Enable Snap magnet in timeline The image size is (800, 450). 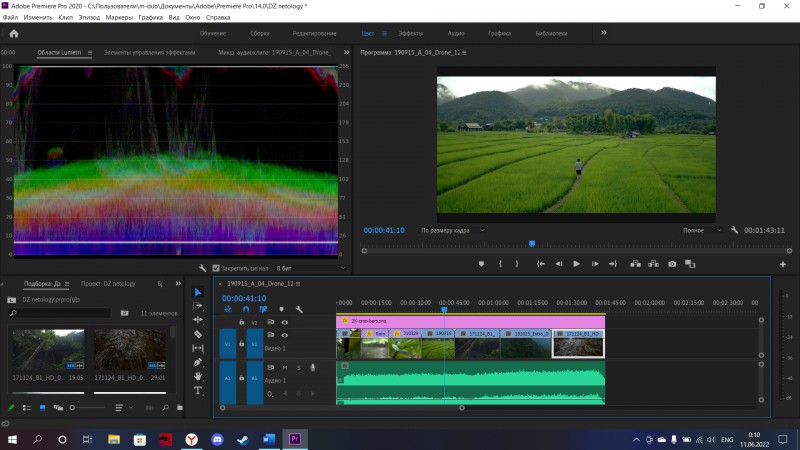point(246,309)
